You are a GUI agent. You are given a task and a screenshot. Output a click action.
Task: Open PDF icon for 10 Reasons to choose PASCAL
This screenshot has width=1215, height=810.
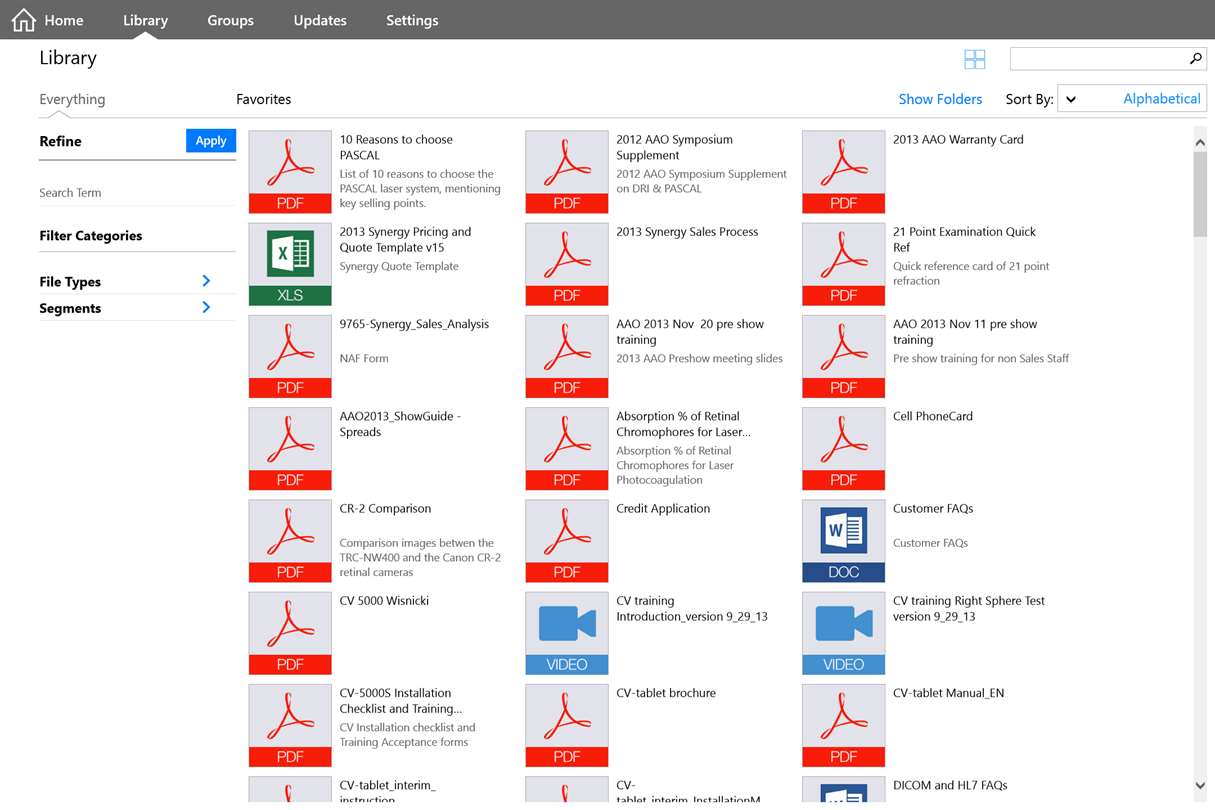coord(290,172)
